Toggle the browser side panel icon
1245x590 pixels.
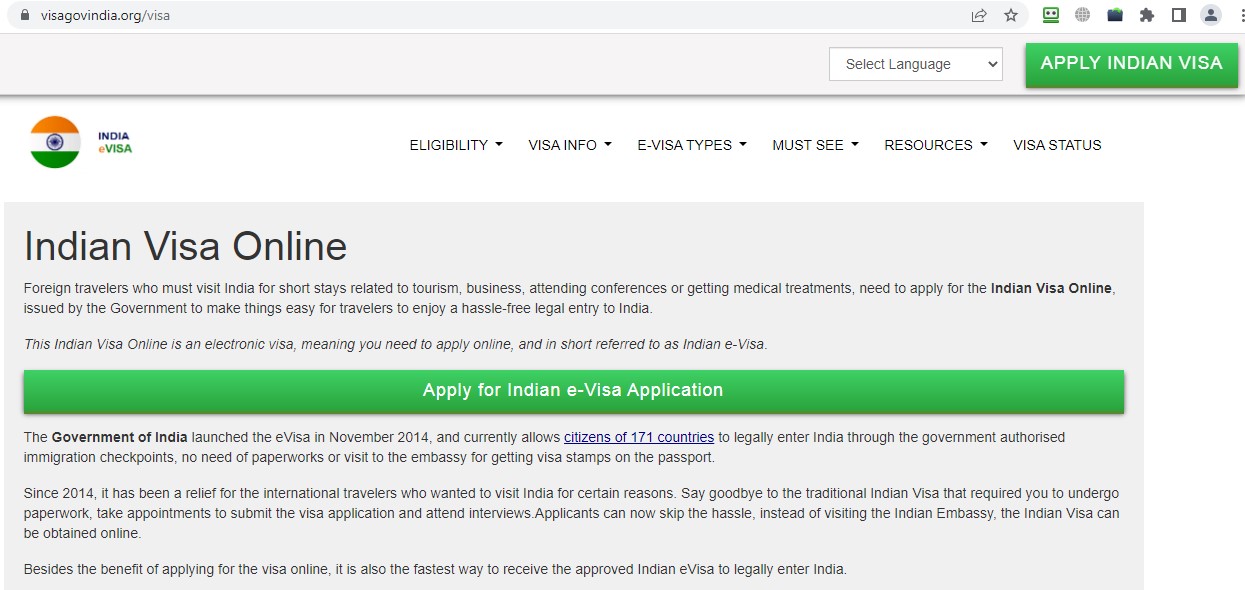click(1178, 15)
